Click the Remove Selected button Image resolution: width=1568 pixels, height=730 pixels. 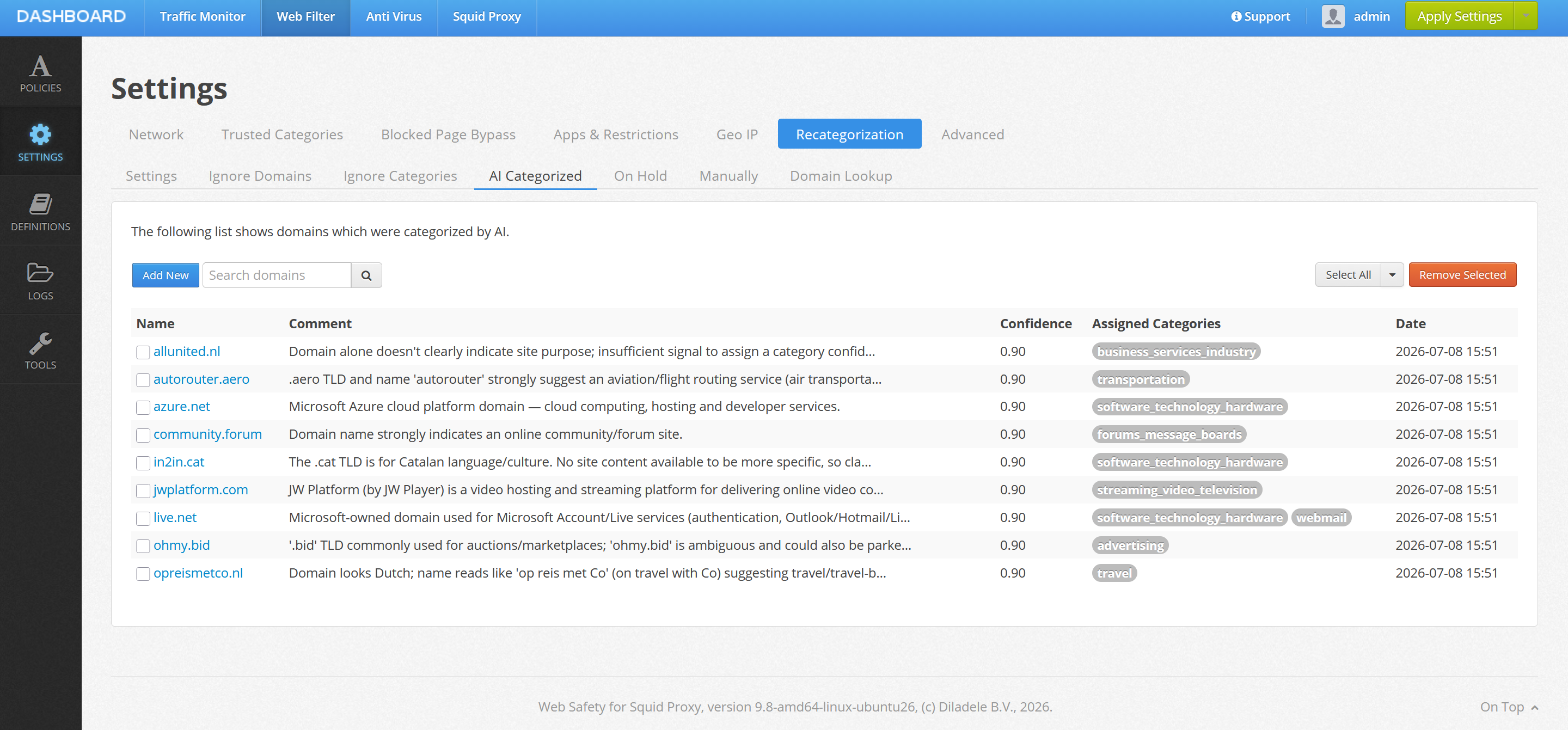(x=1462, y=274)
